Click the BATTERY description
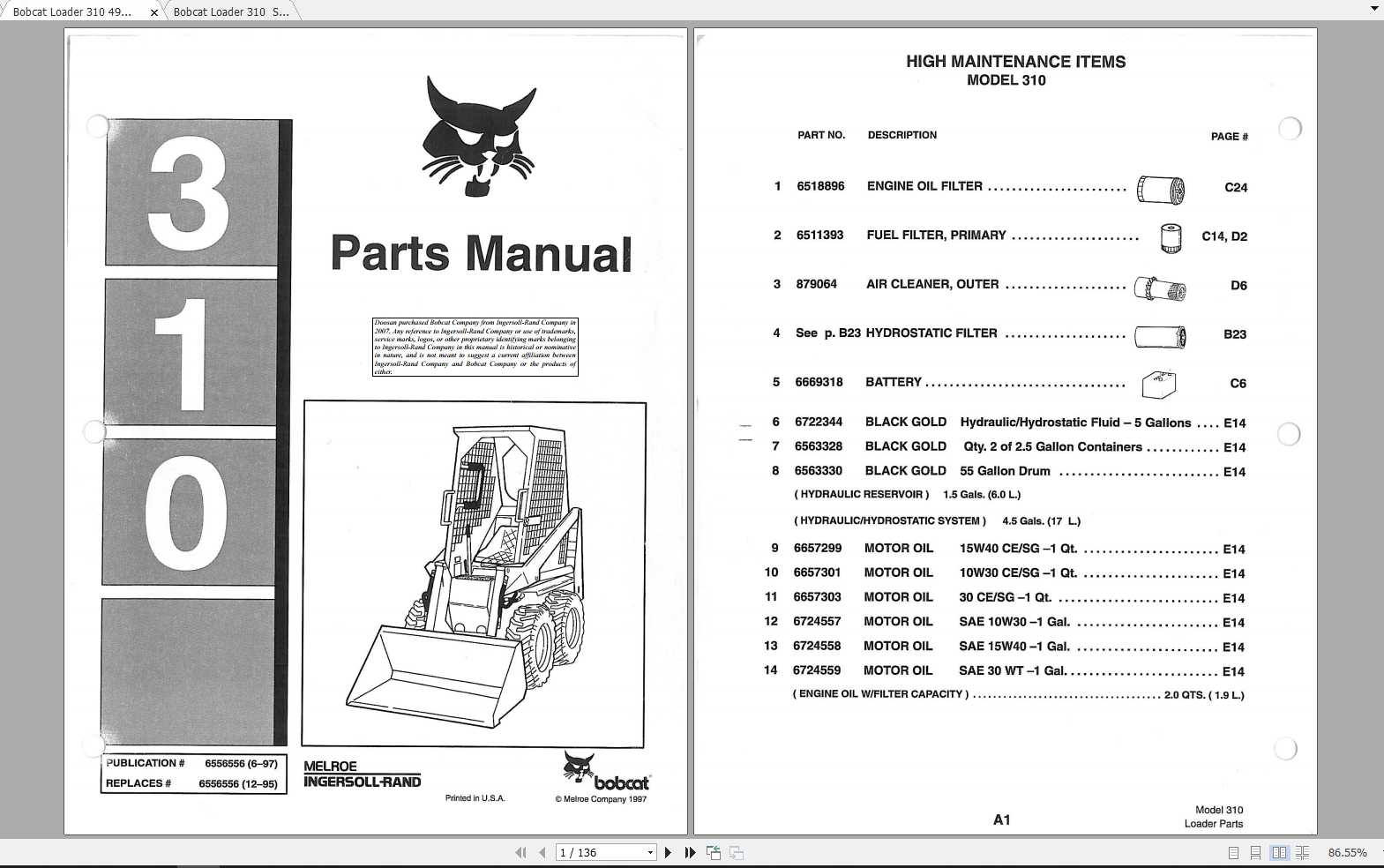1384x868 pixels. click(894, 382)
